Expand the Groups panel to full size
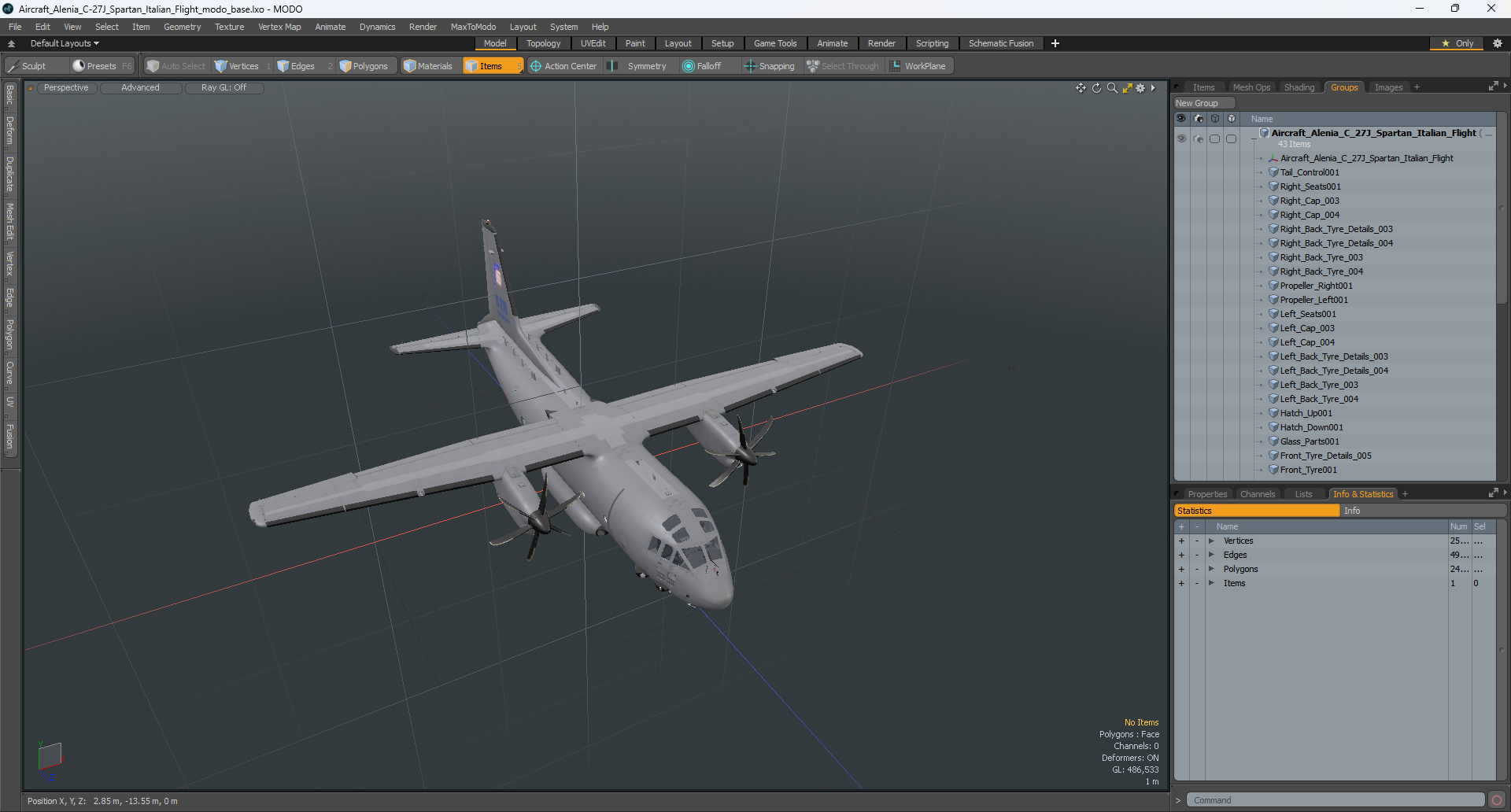The image size is (1511, 812). point(1493,87)
